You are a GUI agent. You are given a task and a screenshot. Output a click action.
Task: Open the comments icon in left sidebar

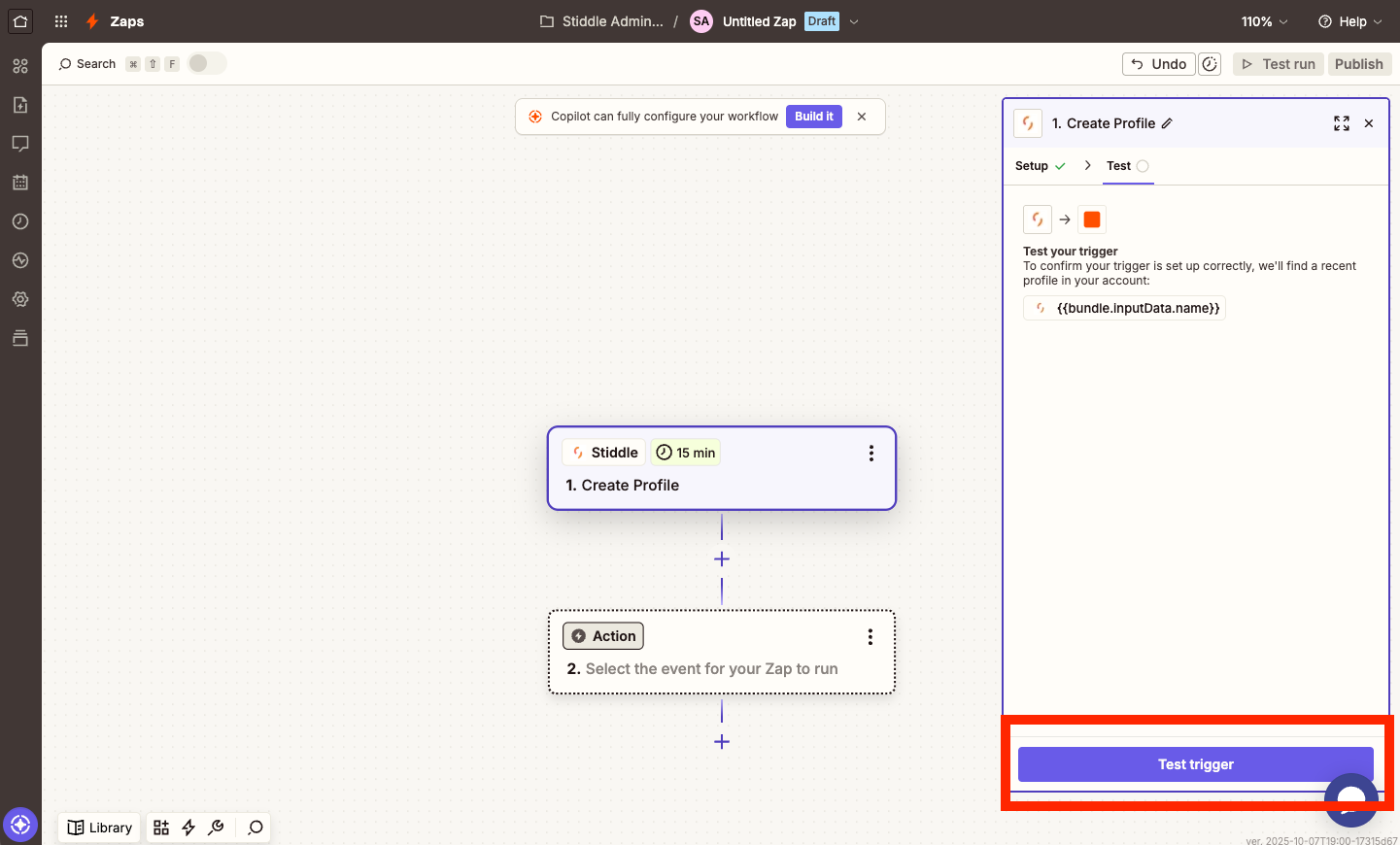[20, 144]
